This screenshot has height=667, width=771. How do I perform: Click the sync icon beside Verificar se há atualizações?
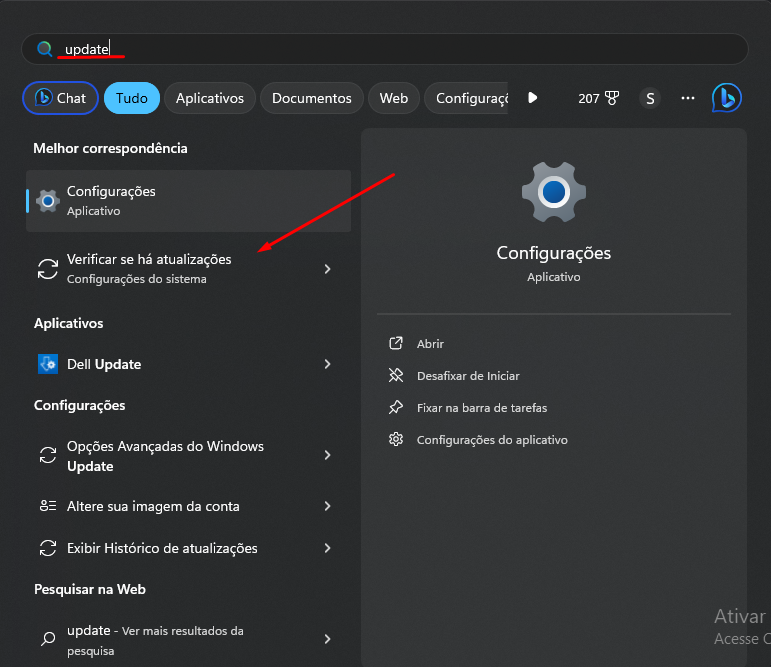(47, 269)
